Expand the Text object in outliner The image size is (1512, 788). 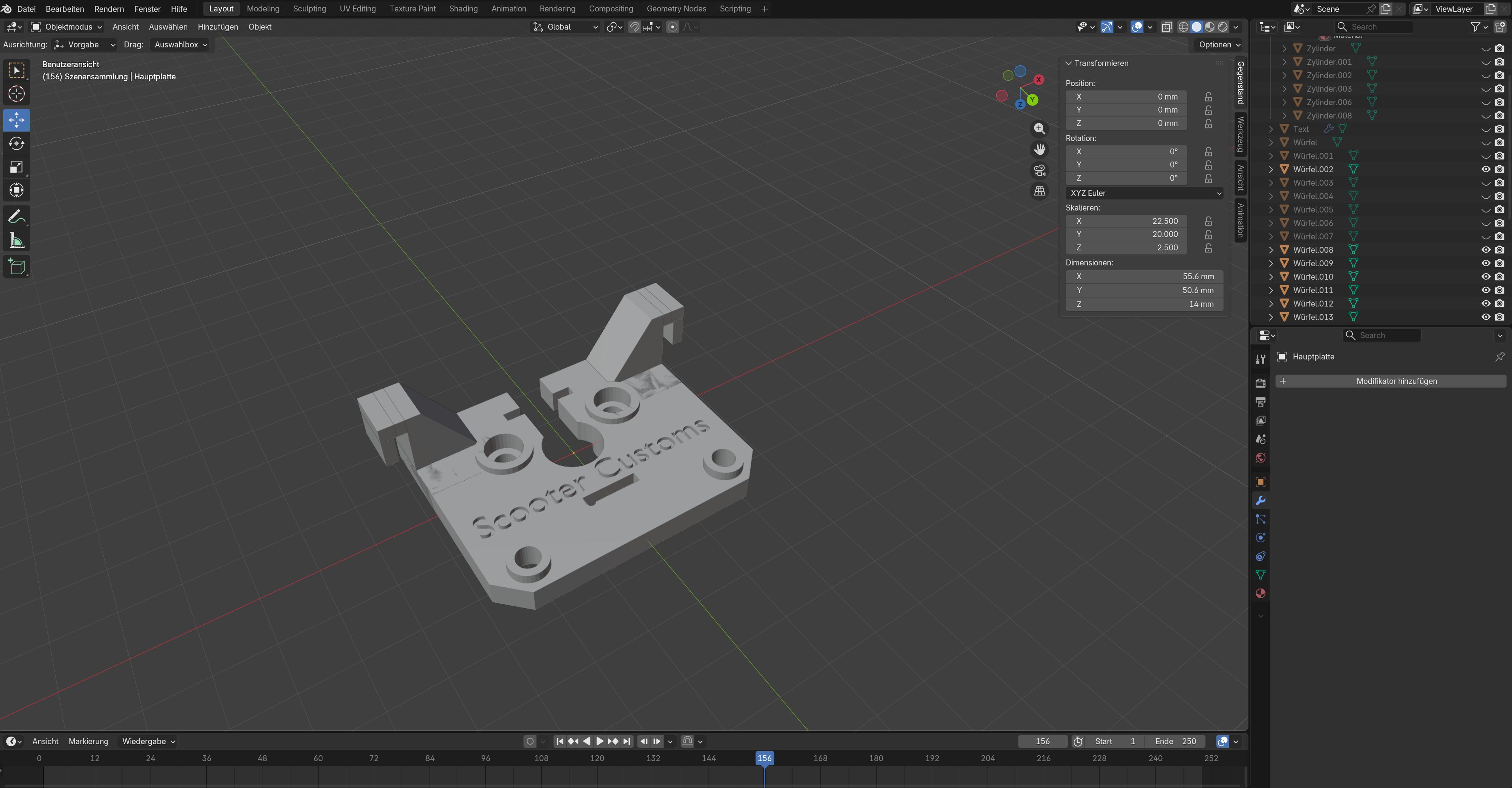point(1271,129)
